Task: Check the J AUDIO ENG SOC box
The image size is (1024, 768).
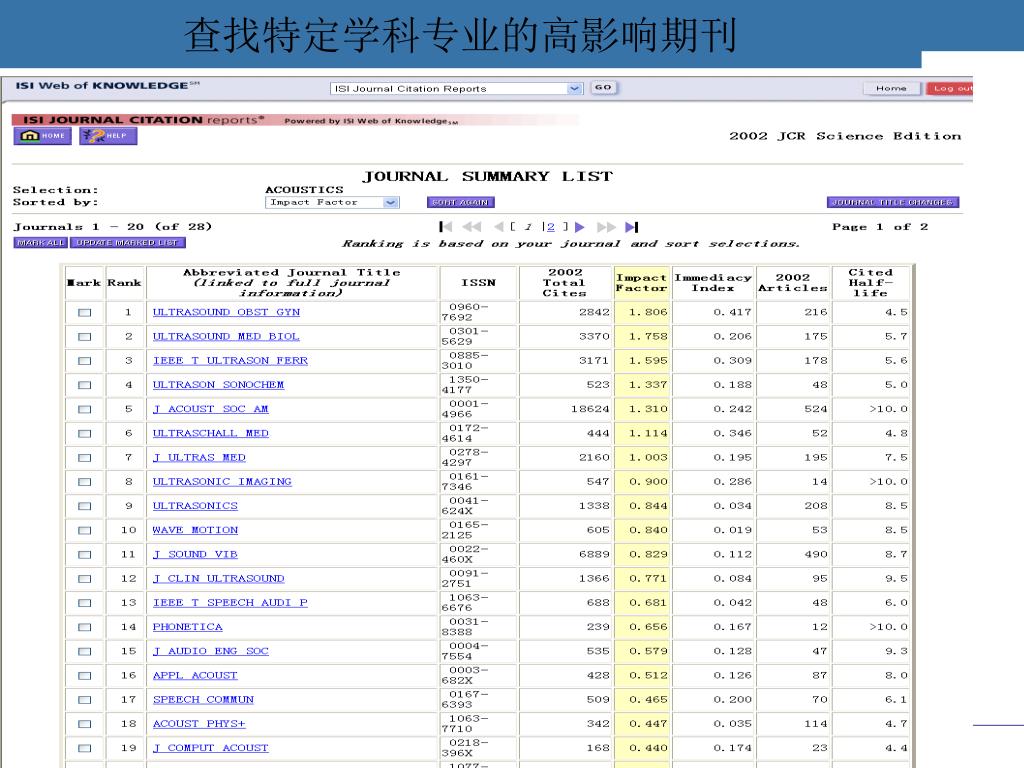Action: tap(85, 650)
